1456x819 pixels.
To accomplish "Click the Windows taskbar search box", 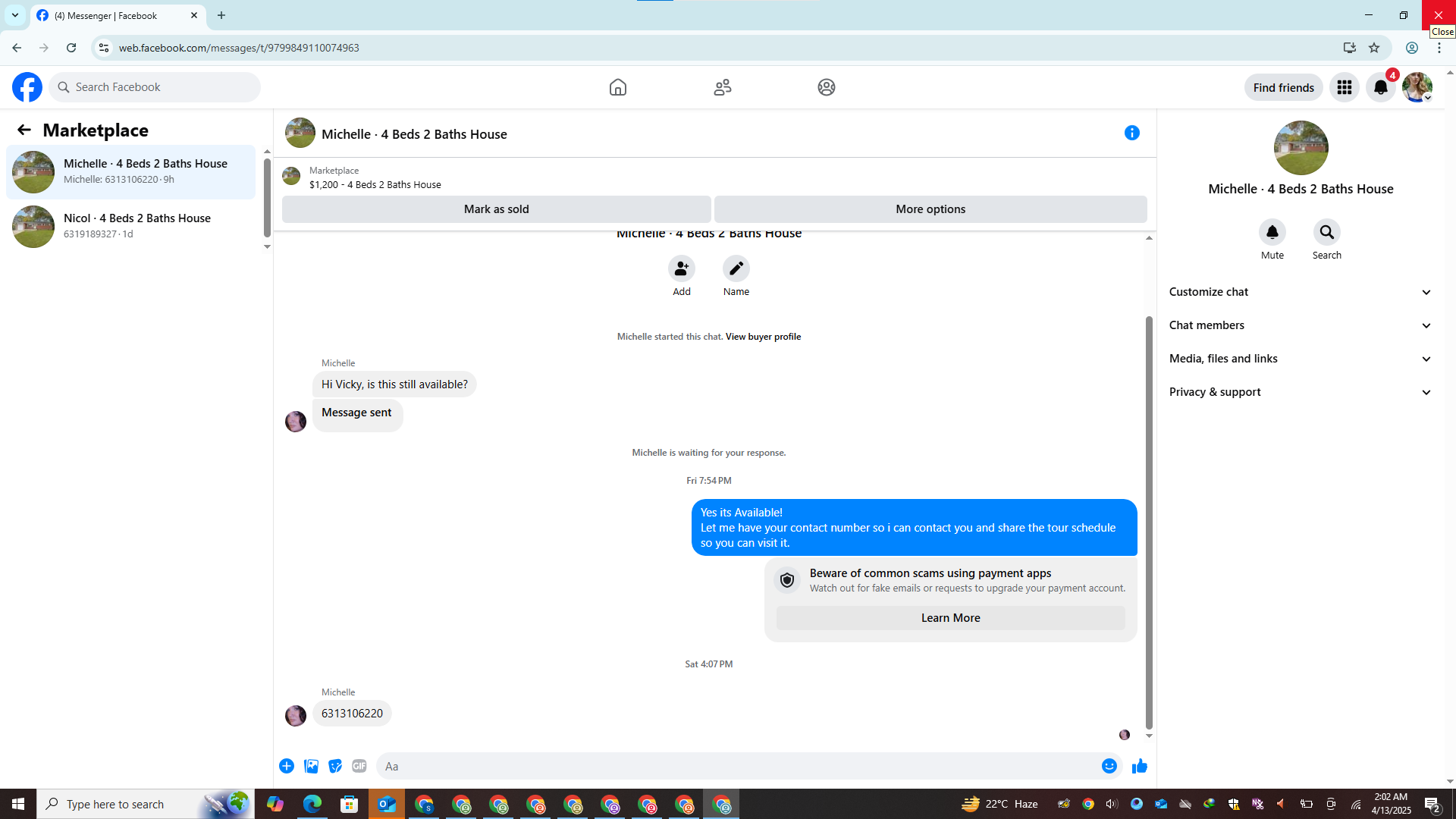I will [x=146, y=804].
